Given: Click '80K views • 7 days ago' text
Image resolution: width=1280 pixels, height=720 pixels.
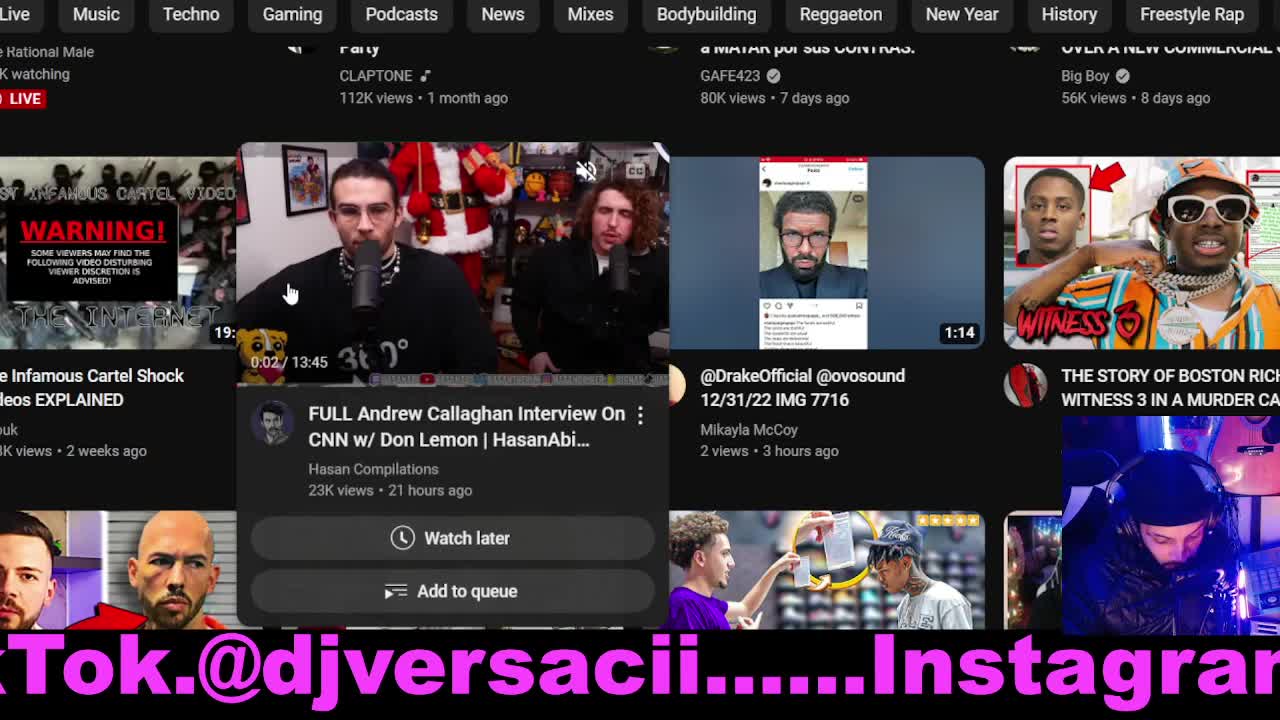Looking at the screenshot, I should 775,98.
